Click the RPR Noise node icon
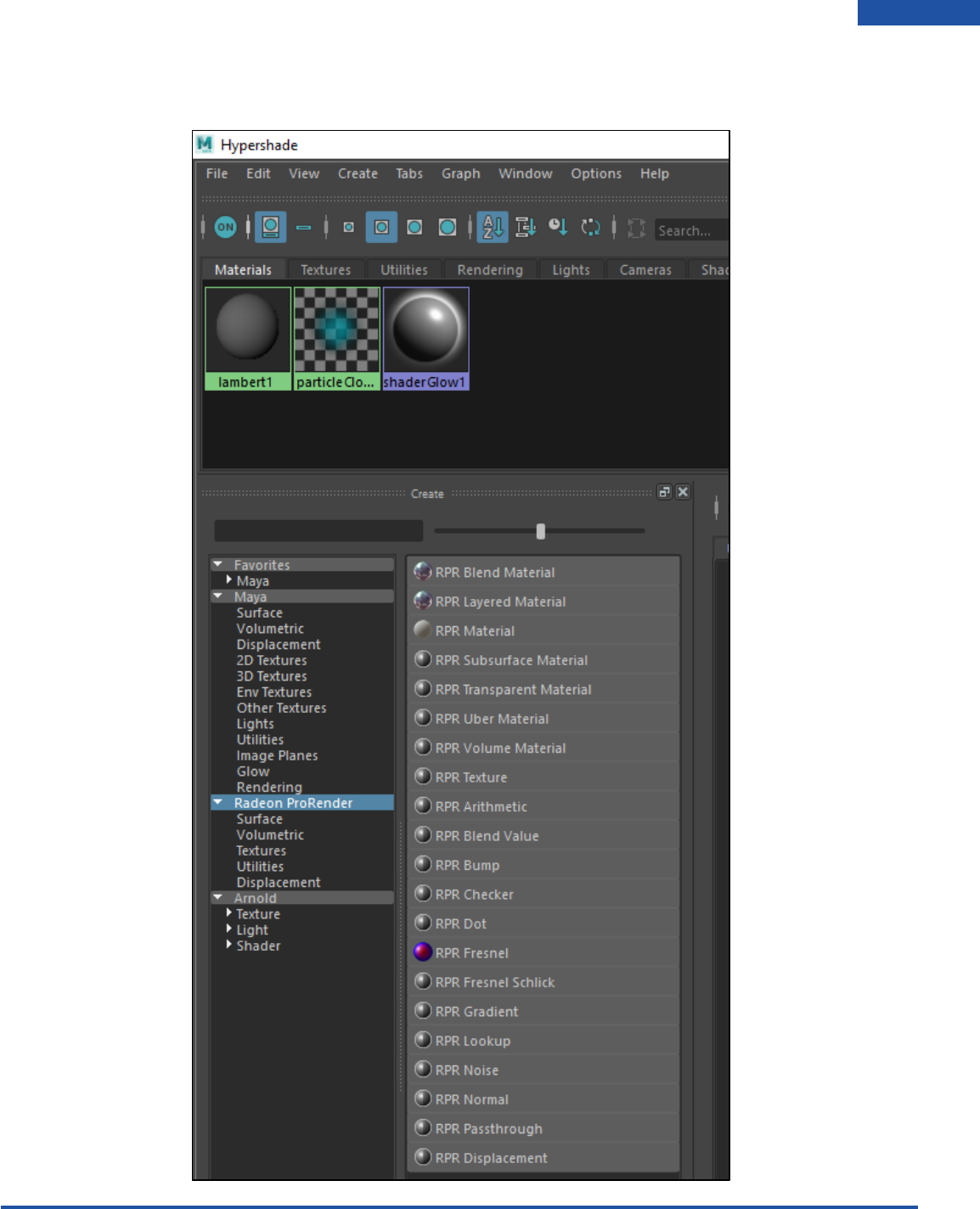The width and height of the screenshot is (980, 1209). pos(423,1069)
